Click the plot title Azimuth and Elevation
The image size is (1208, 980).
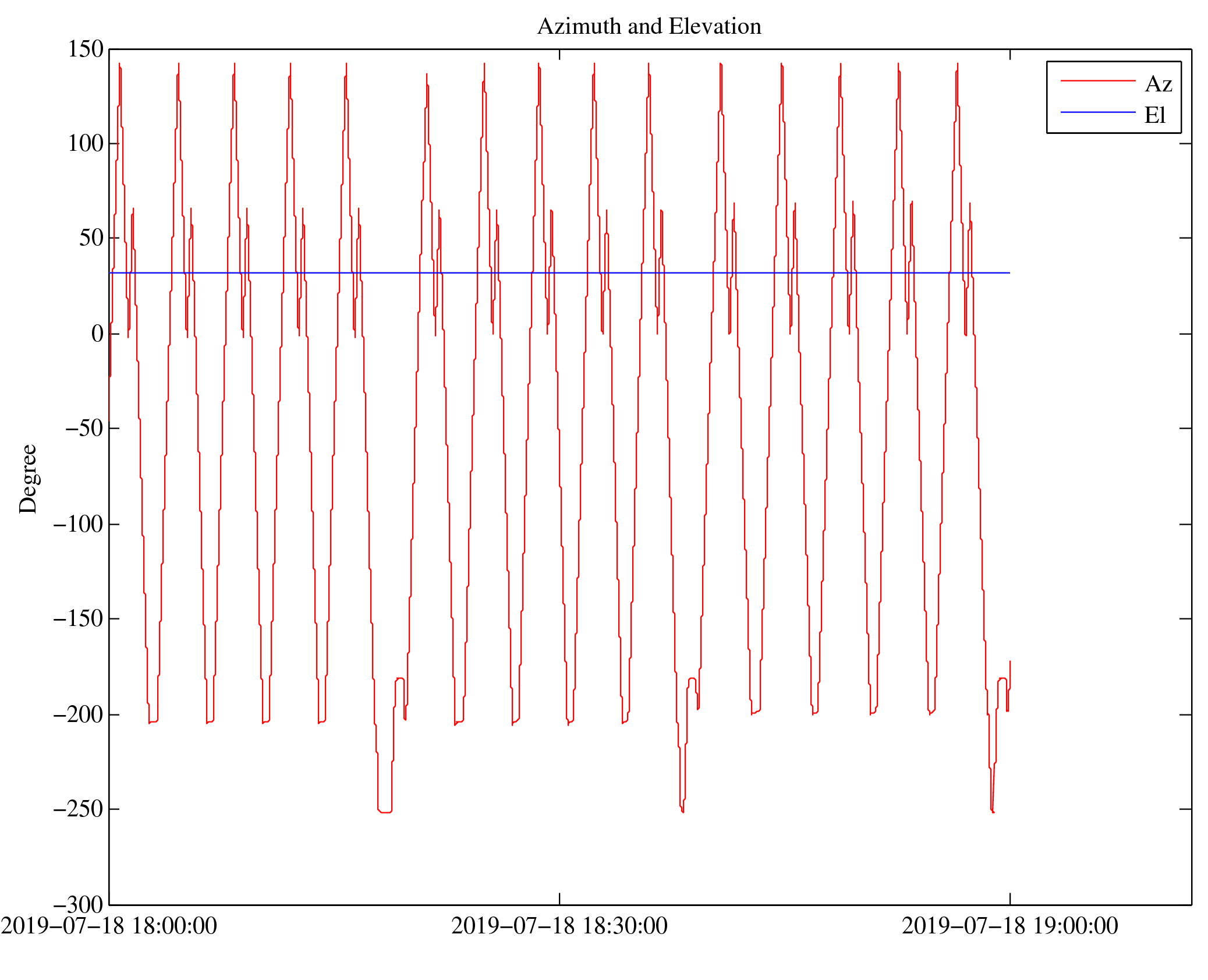click(x=649, y=26)
